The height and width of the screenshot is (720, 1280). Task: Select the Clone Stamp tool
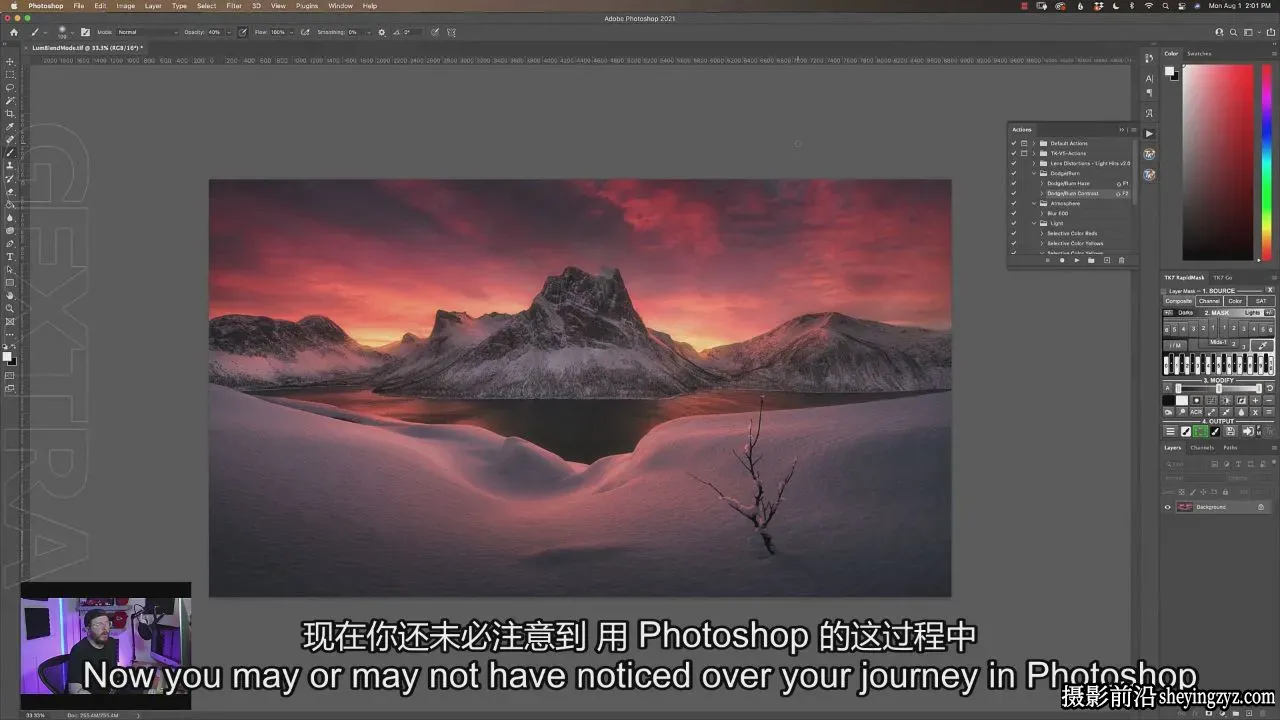tap(10, 166)
